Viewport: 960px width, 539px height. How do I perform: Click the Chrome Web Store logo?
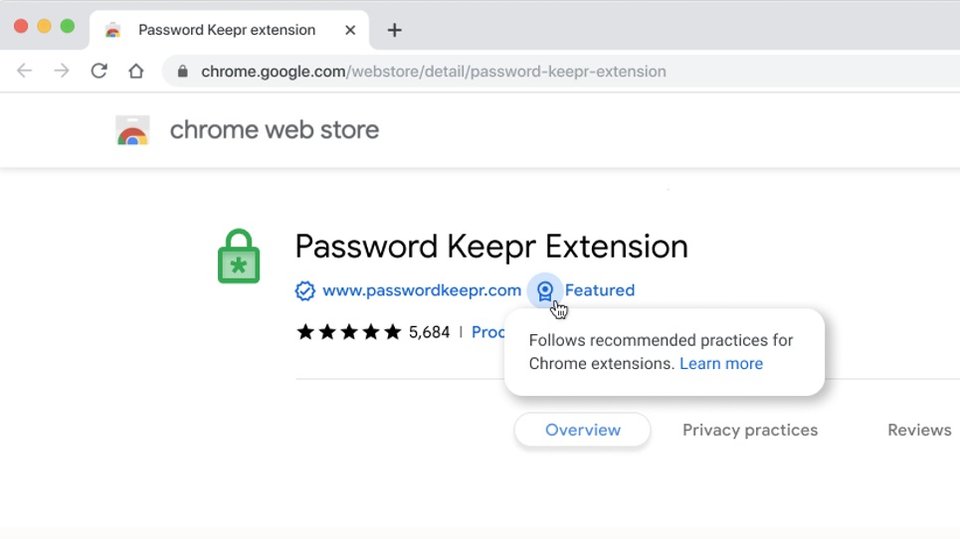point(133,130)
